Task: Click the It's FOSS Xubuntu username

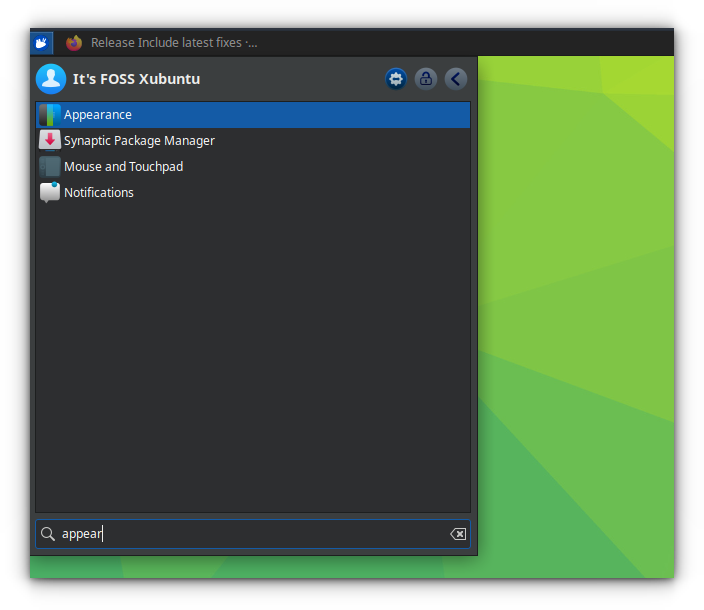Action: (x=136, y=79)
